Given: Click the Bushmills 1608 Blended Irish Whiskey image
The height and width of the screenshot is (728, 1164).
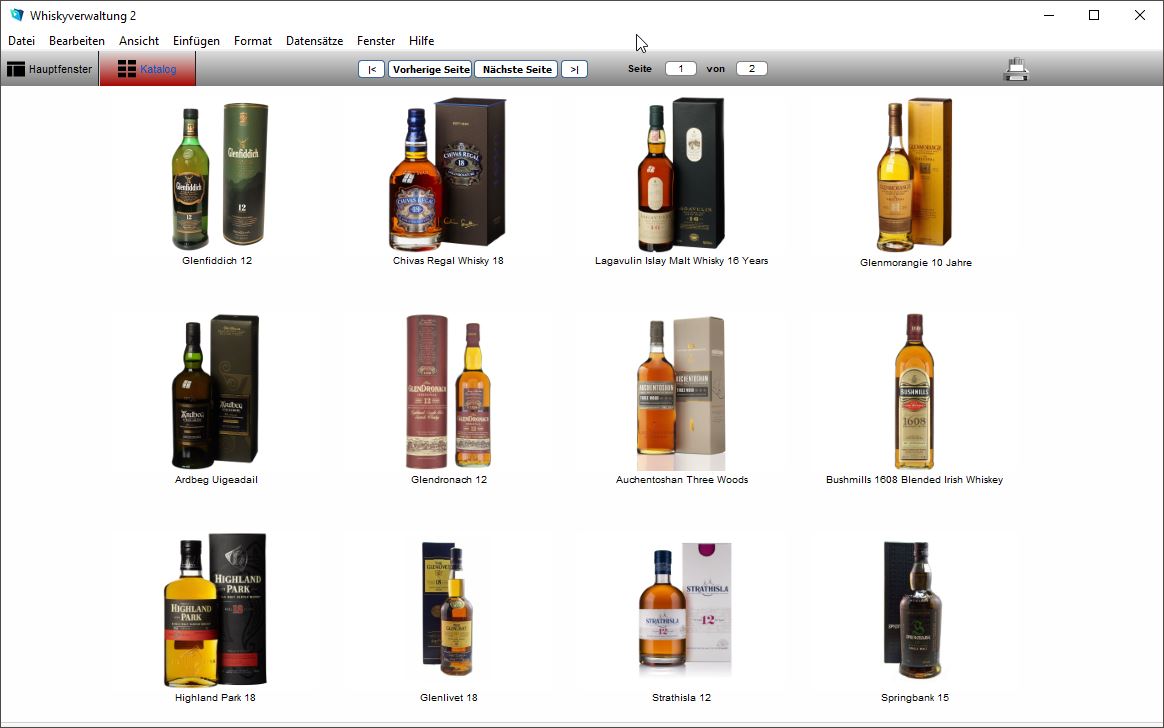Looking at the screenshot, I should click(914, 392).
